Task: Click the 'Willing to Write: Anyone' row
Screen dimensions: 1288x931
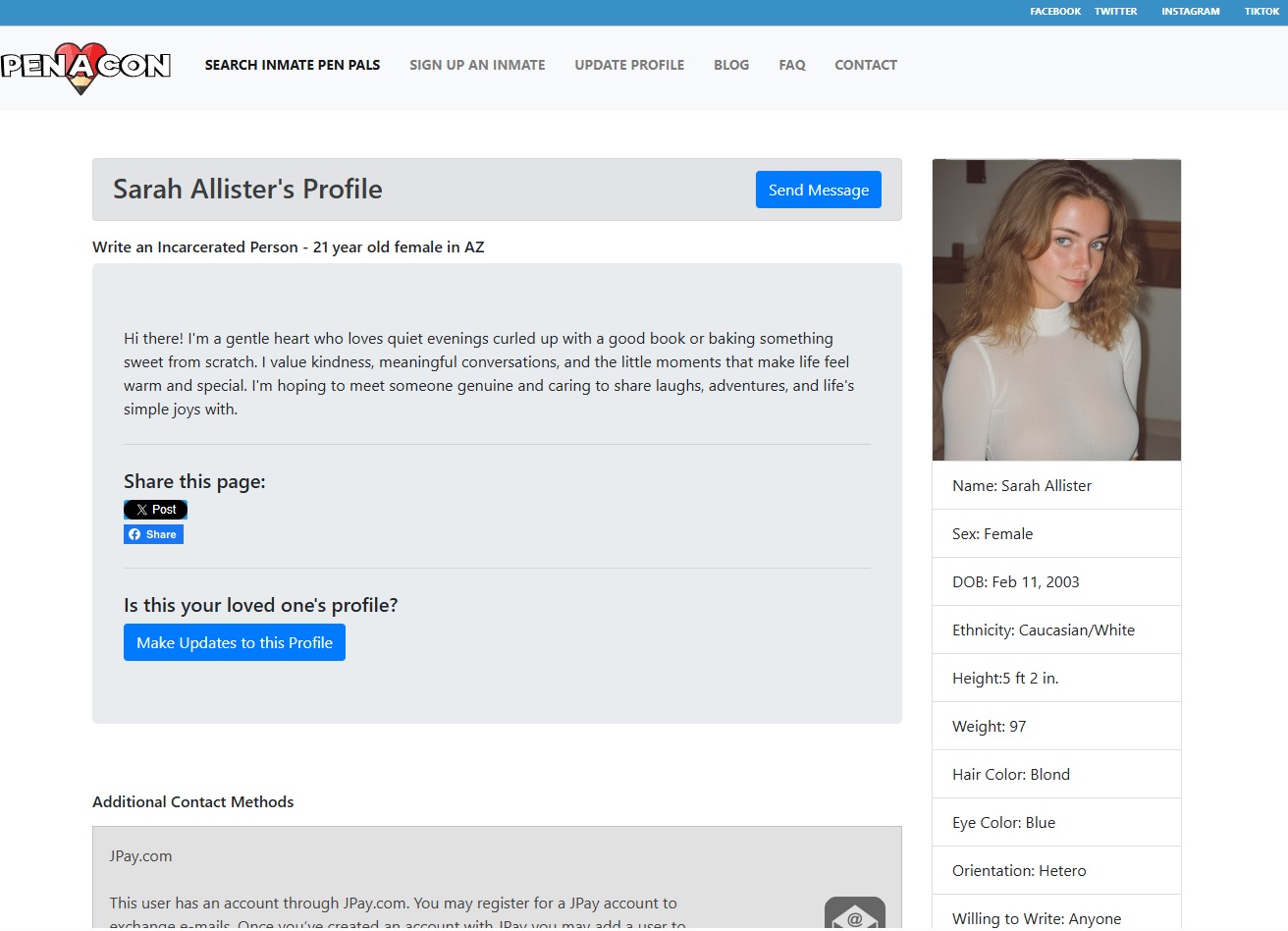Action: (x=1056, y=912)
